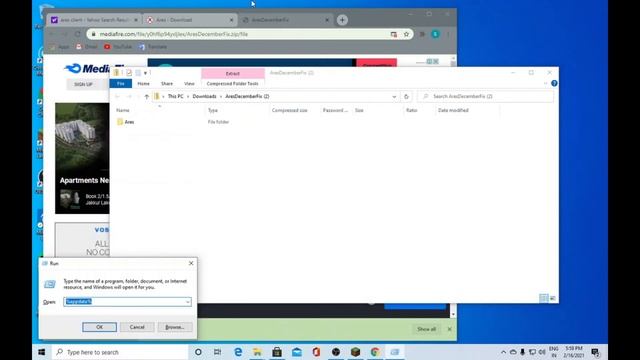Open the Chrome three-dot menu
Screen dimensions: 640x360
pyautogui.click(x=448, y=34)
